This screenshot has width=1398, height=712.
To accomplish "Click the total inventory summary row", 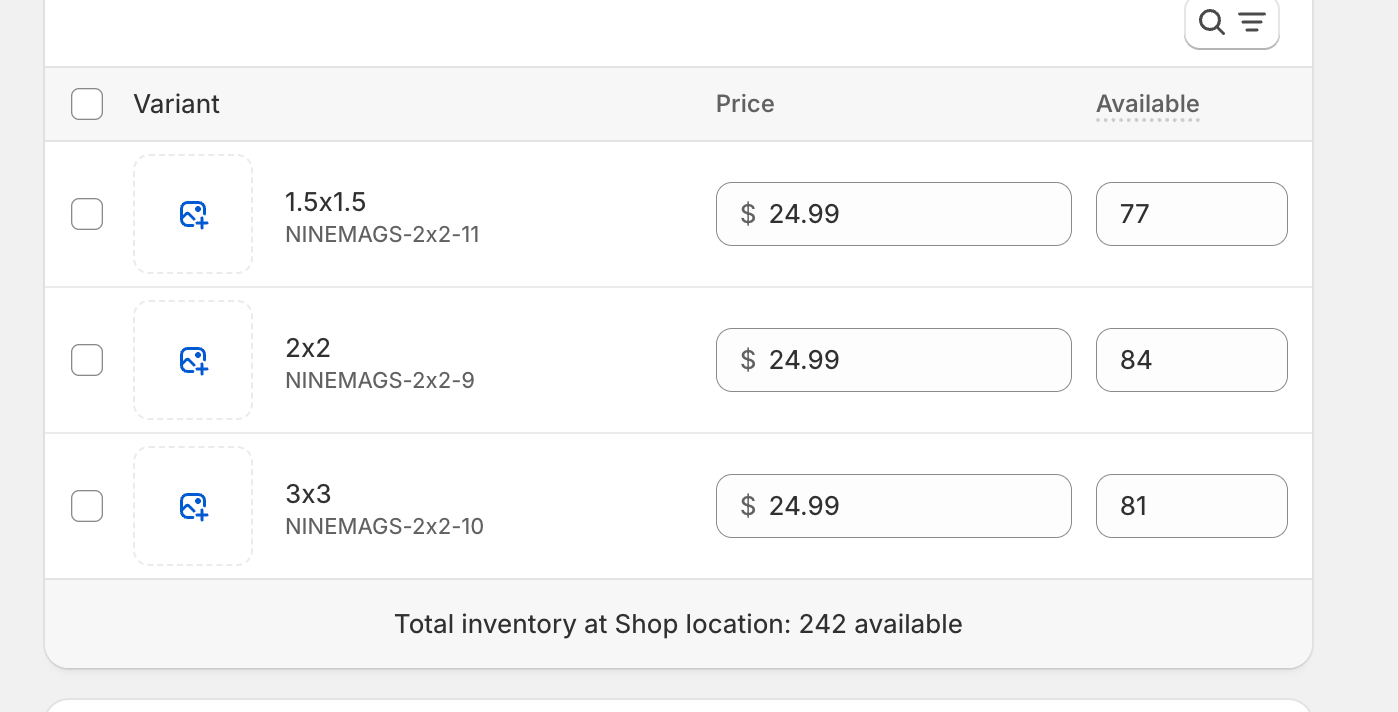I will pyautogui.click(x=678, y=624).
